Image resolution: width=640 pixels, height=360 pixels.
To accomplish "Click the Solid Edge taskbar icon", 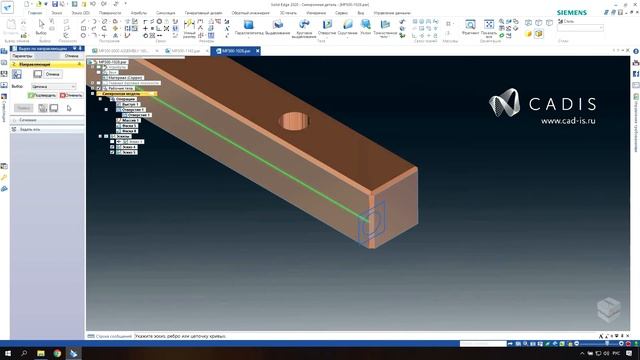I will tap(73, 353).
